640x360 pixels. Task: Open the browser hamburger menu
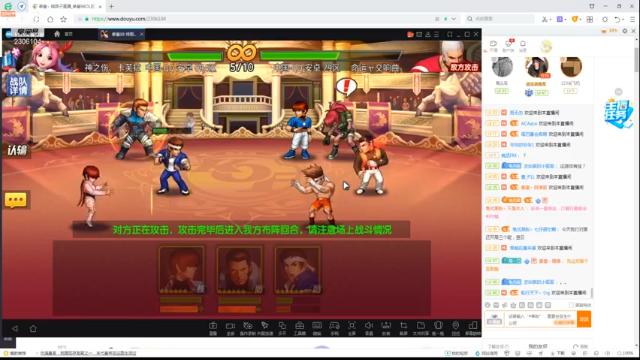(632, 19)
